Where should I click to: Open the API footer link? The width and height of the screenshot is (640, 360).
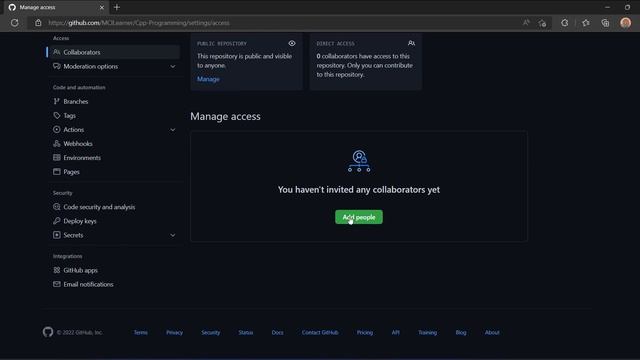(x=396, y=333)
